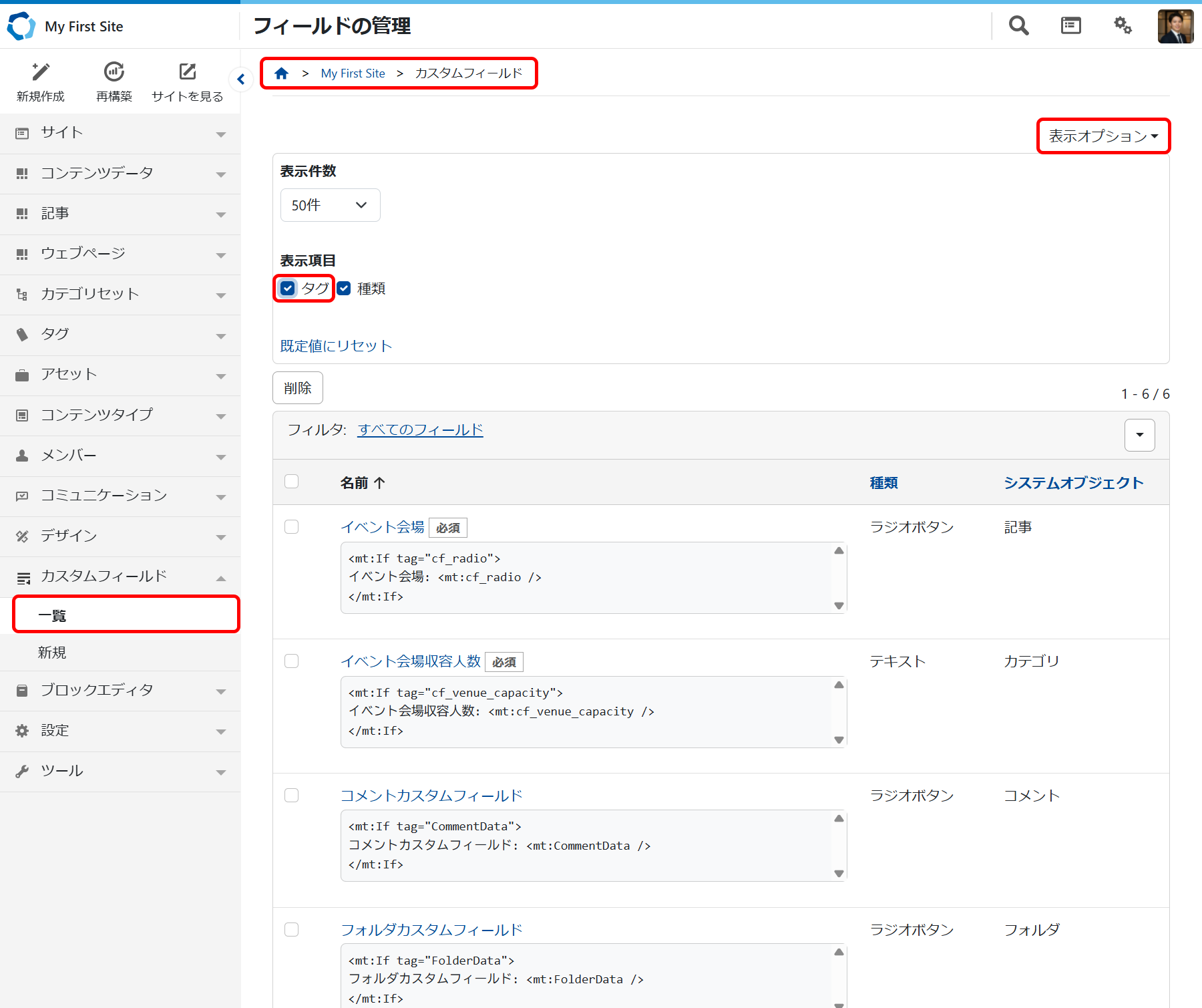Switch to the 新規 custom field page
Image resolution: width=1202 pixels, height=1008 pixels.
(53, 652)
